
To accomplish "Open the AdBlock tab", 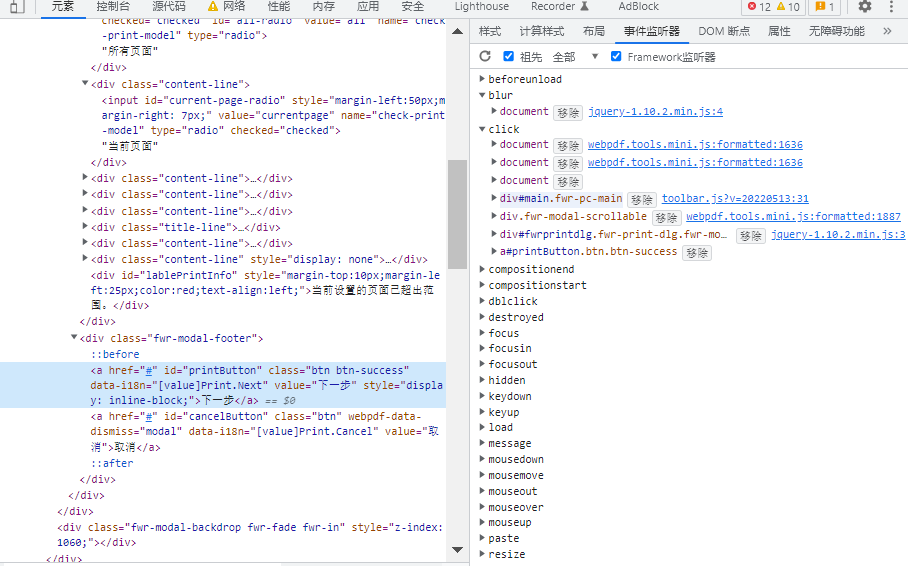I will coord(638,6).
